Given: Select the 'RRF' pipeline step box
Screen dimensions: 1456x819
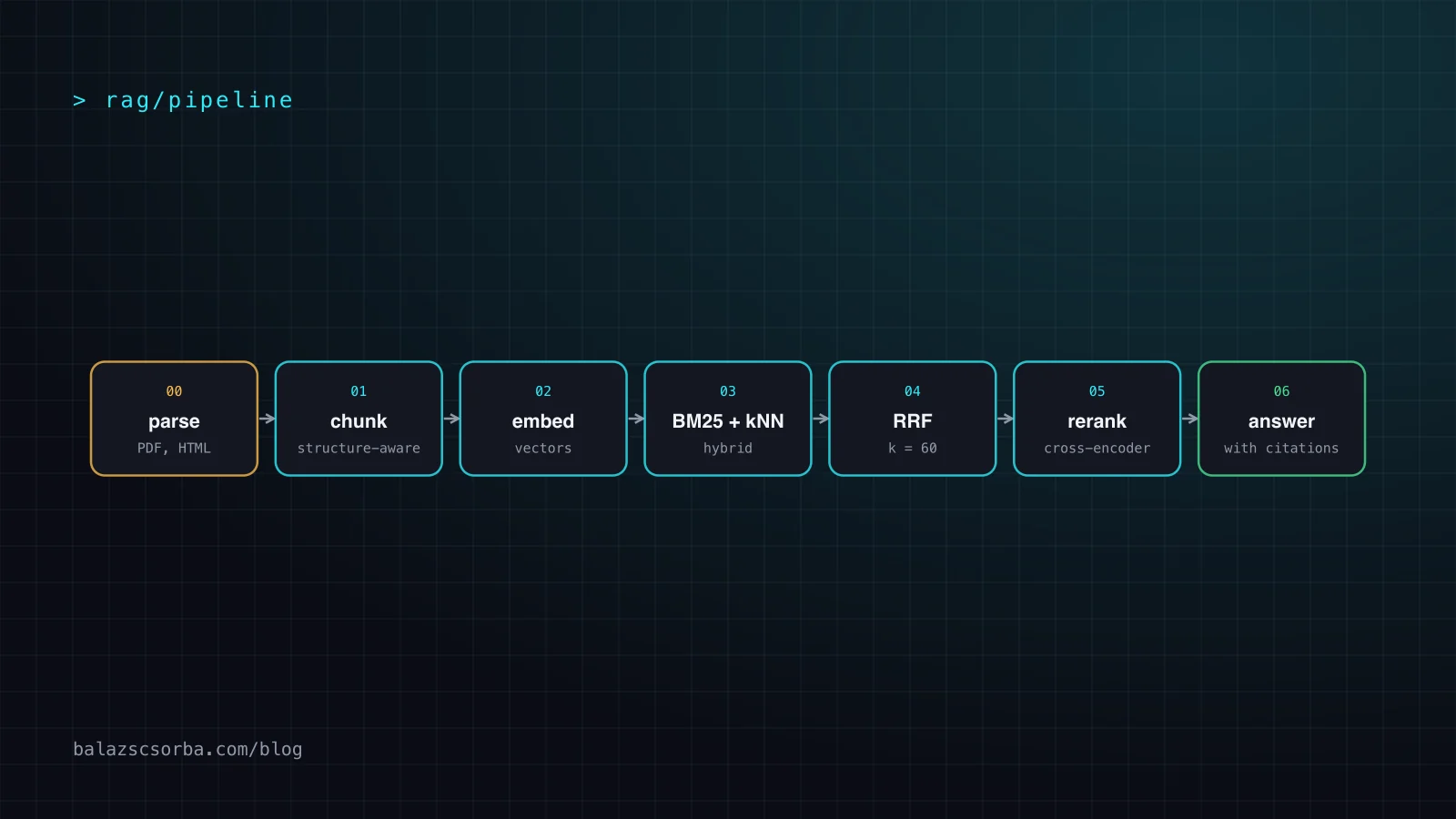Looking at the screenshot, I should pyautogui.click(x=913, y=419).
